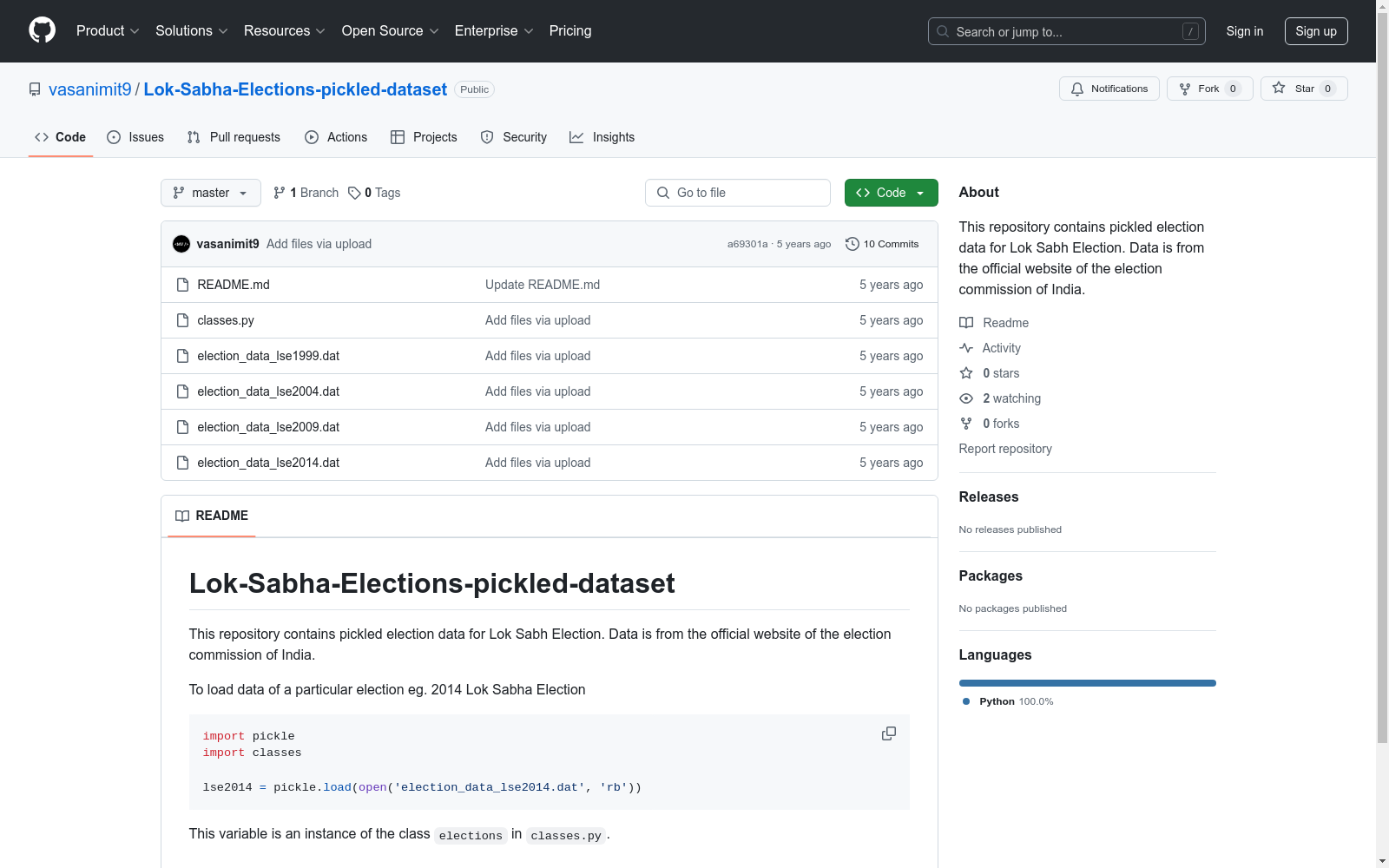The height and width of the screenshot is (868, 1389).
Task: Click the branch icon next to 1 Branch
Action: 280,193
